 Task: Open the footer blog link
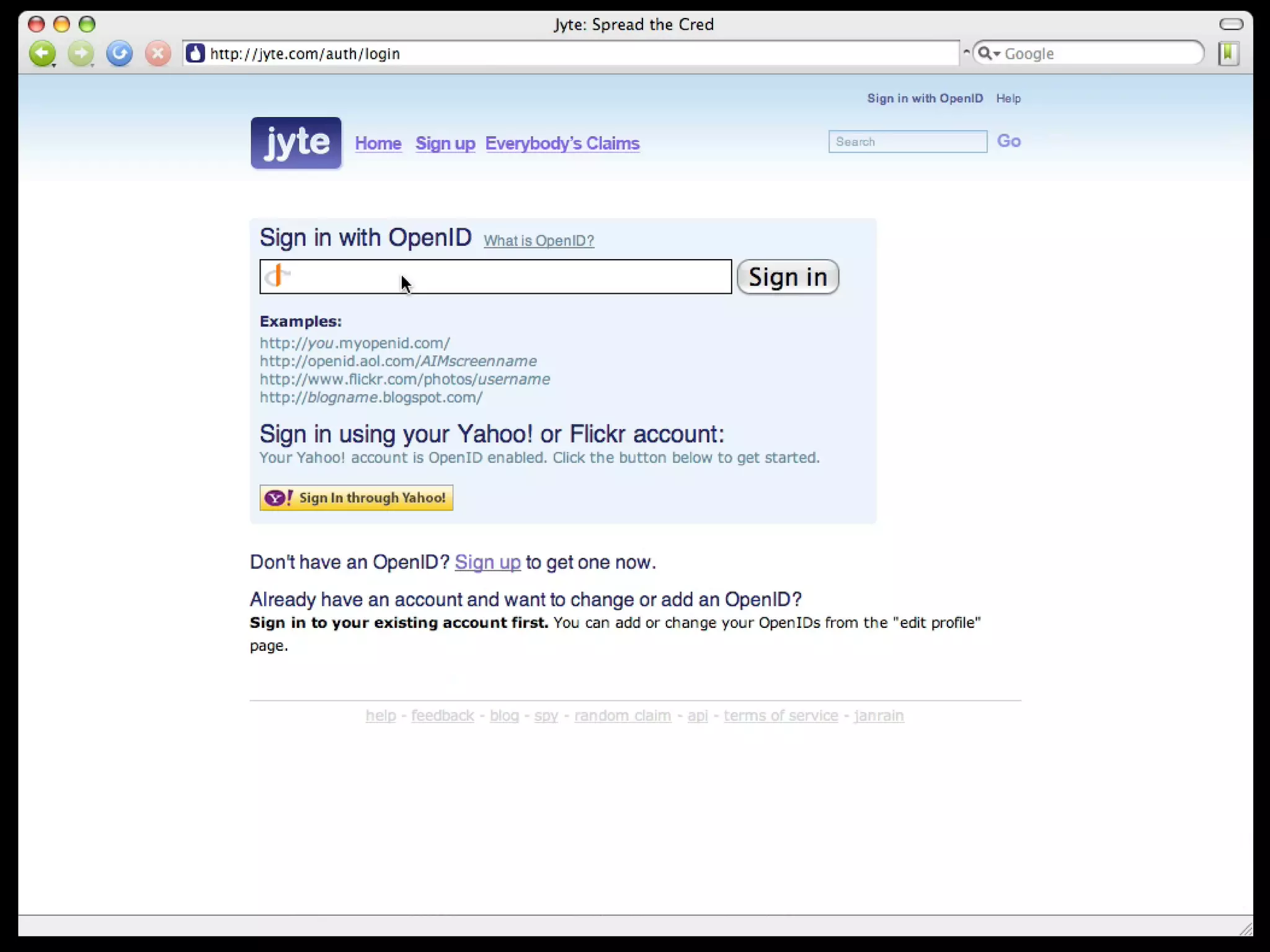(x=504, y=716)
